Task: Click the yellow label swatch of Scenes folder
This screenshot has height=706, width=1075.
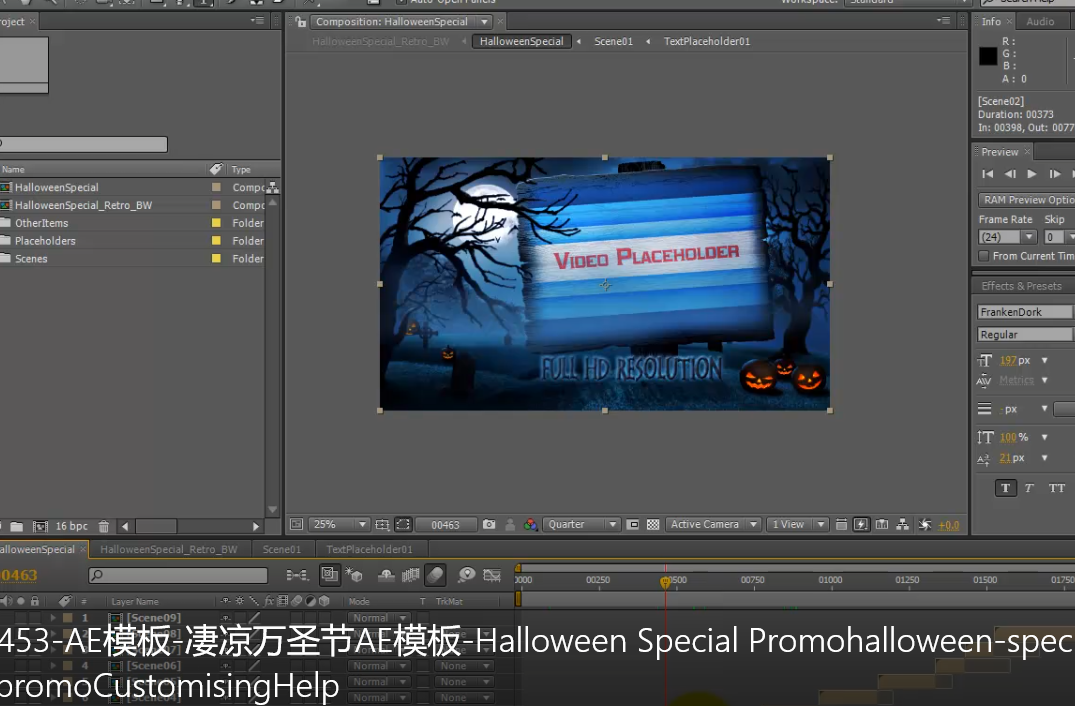Action: [216, 258]
